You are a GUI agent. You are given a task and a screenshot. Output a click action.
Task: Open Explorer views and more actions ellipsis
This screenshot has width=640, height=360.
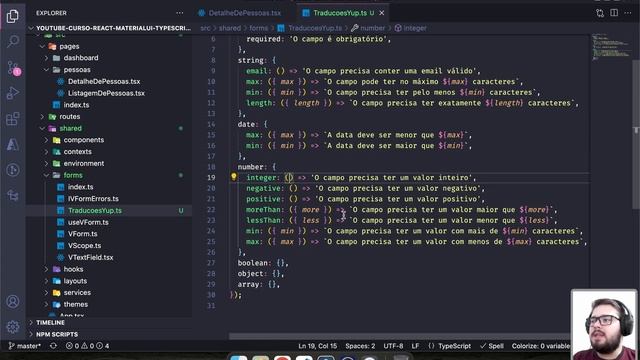(x=180, y=13)
